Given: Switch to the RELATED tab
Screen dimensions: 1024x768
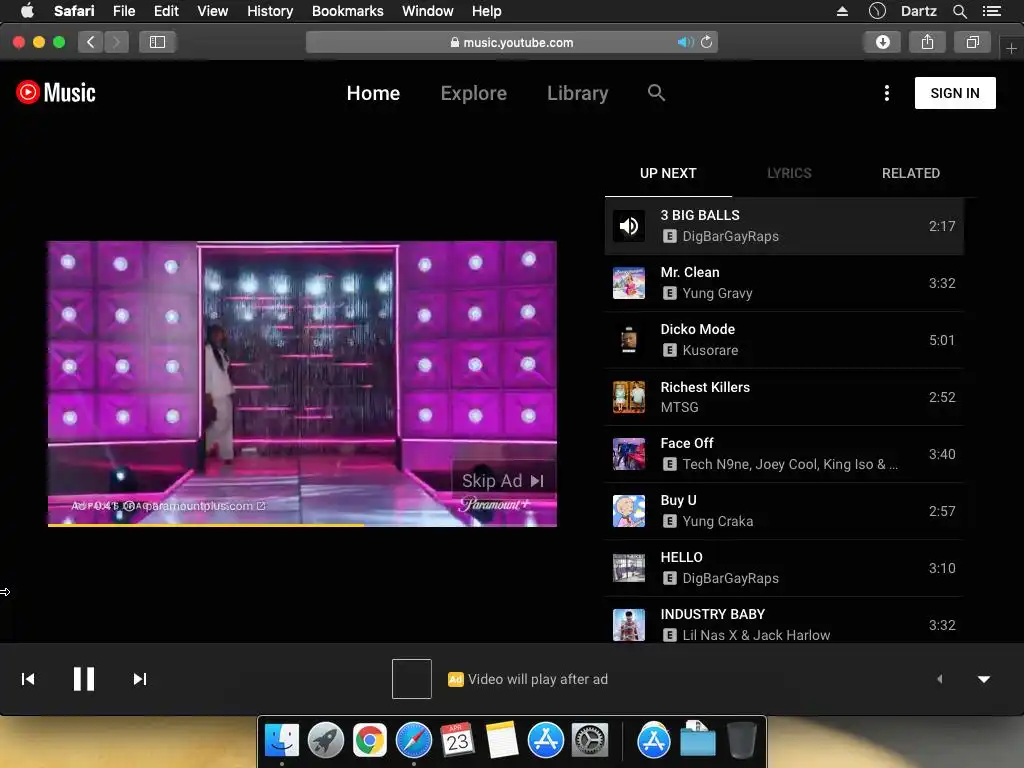Looking at the screenshot, I should 910,173.
